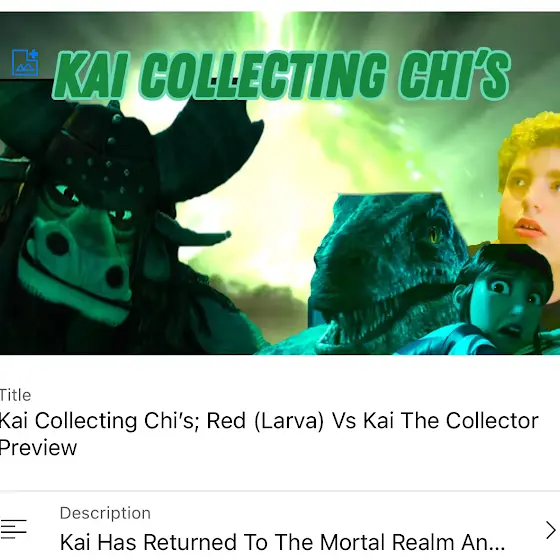Open description details via right chevron
Screen dimensions: 560x560
(551, 530)
